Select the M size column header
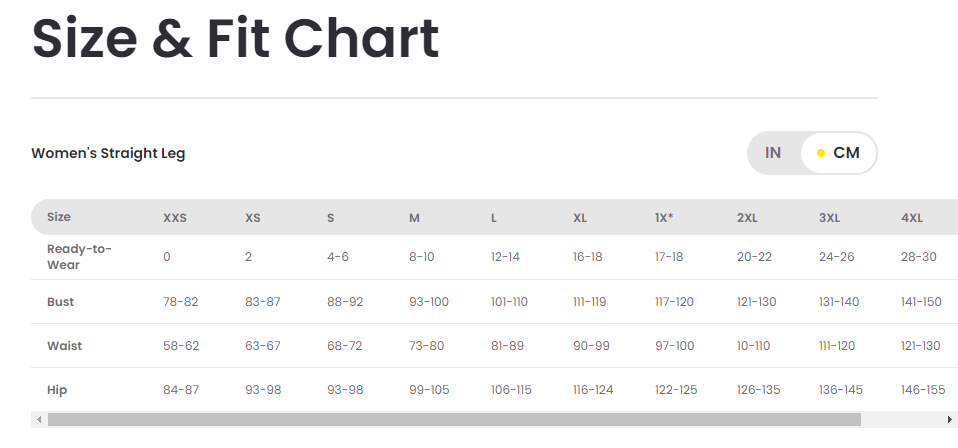 pos(414,218)
